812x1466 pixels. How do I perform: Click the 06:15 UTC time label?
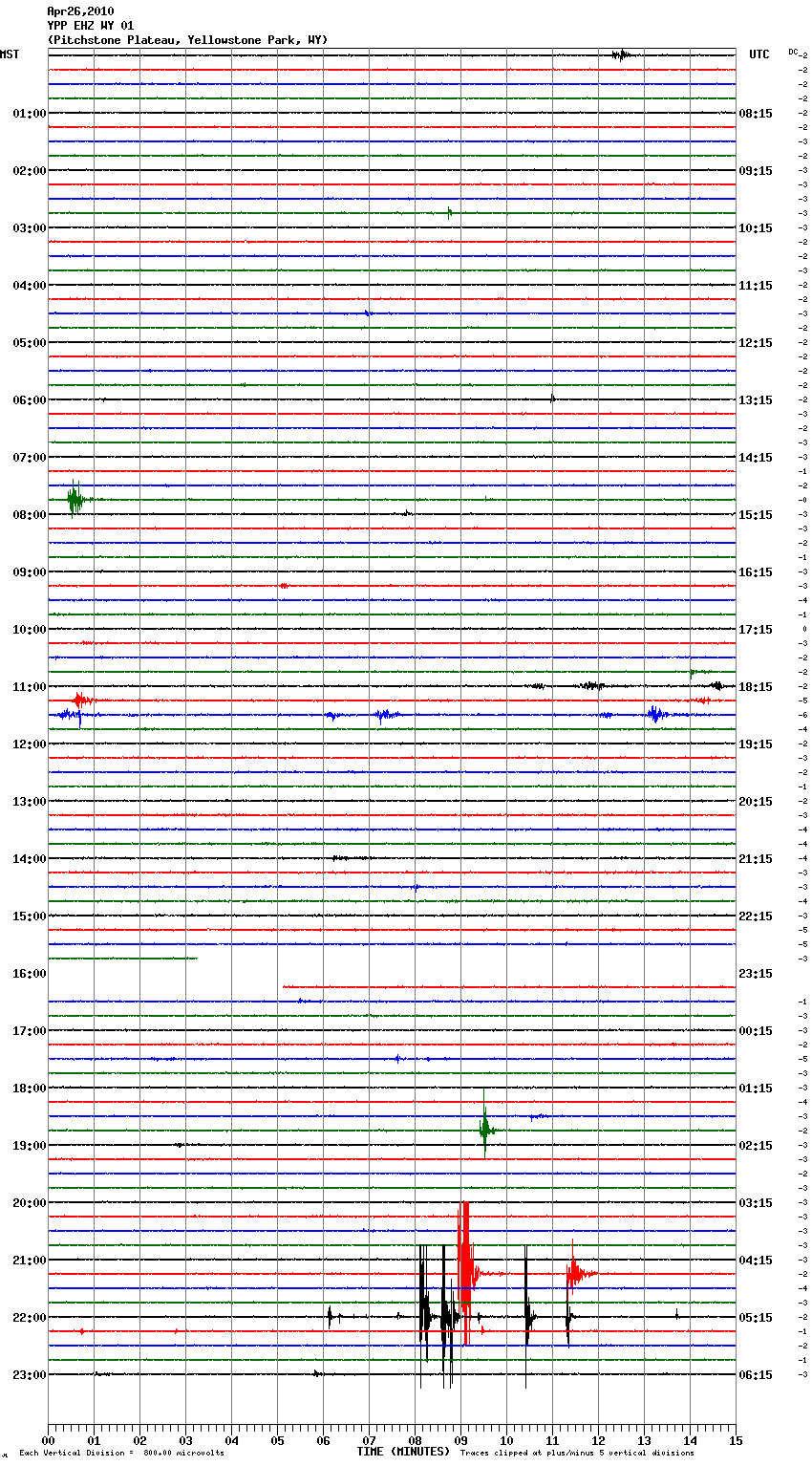coord(756,1375)
